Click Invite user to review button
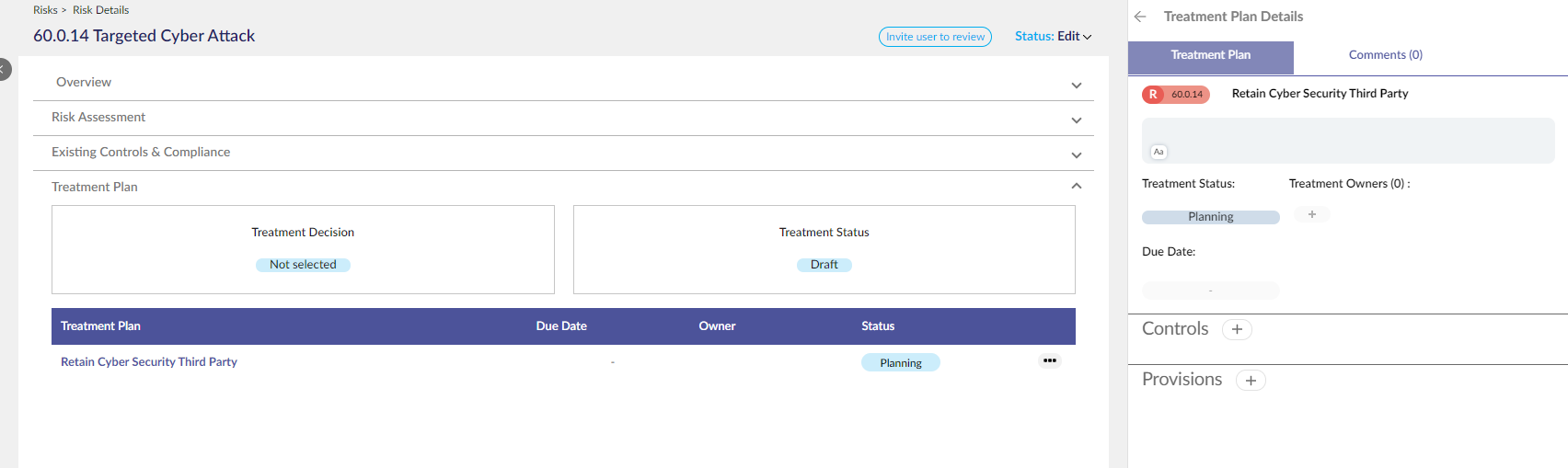The height and width of the screenshot is (468, 1568). point(935,37)
